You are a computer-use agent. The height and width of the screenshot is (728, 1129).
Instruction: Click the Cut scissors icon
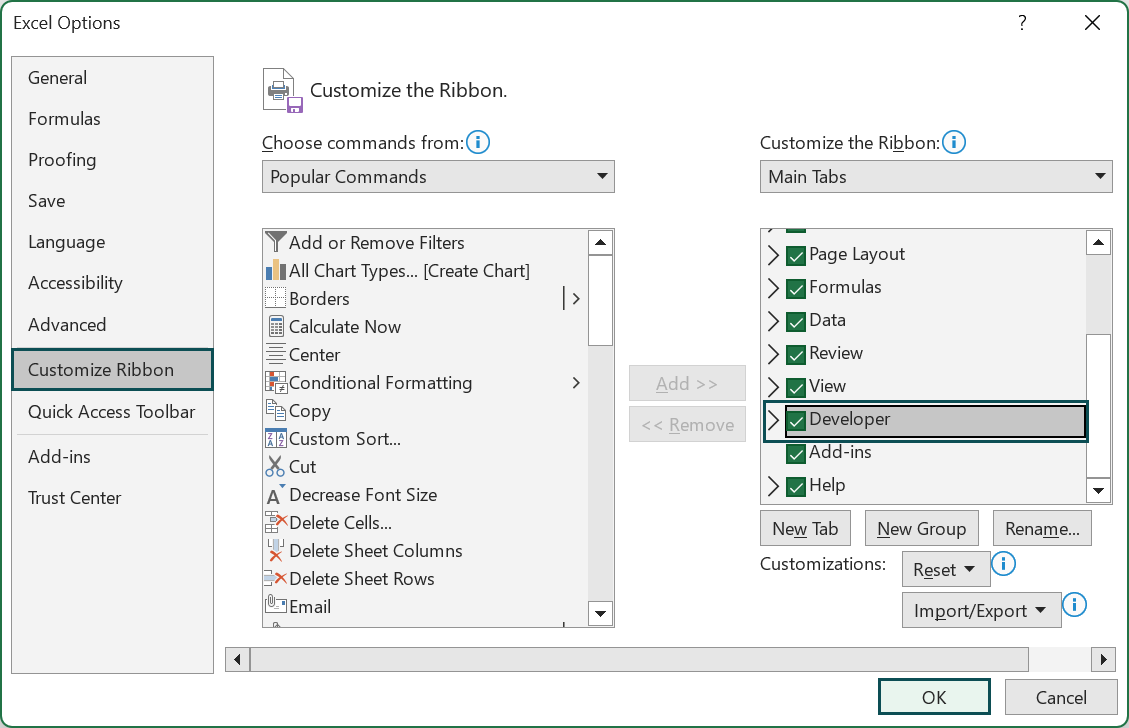[x=275, y=467]
